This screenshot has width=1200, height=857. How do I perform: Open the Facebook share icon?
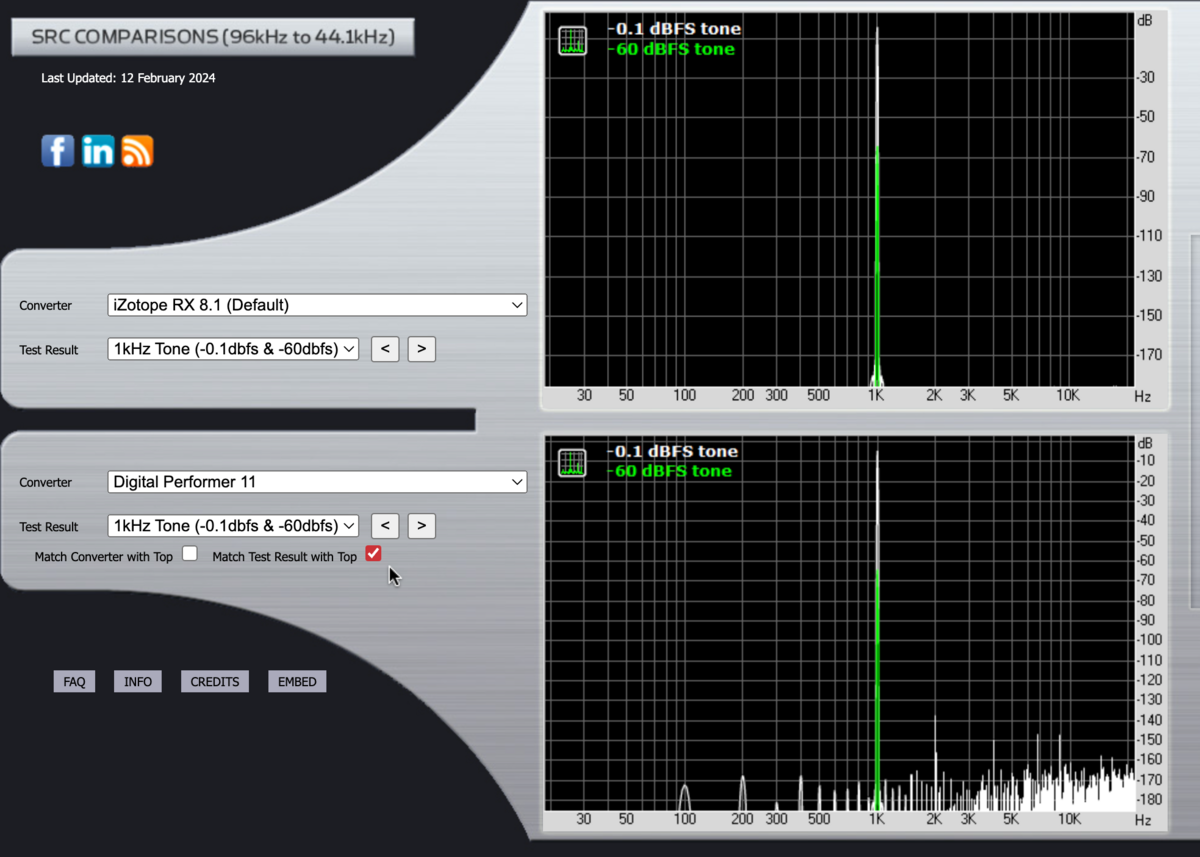[x=58, y=151]
